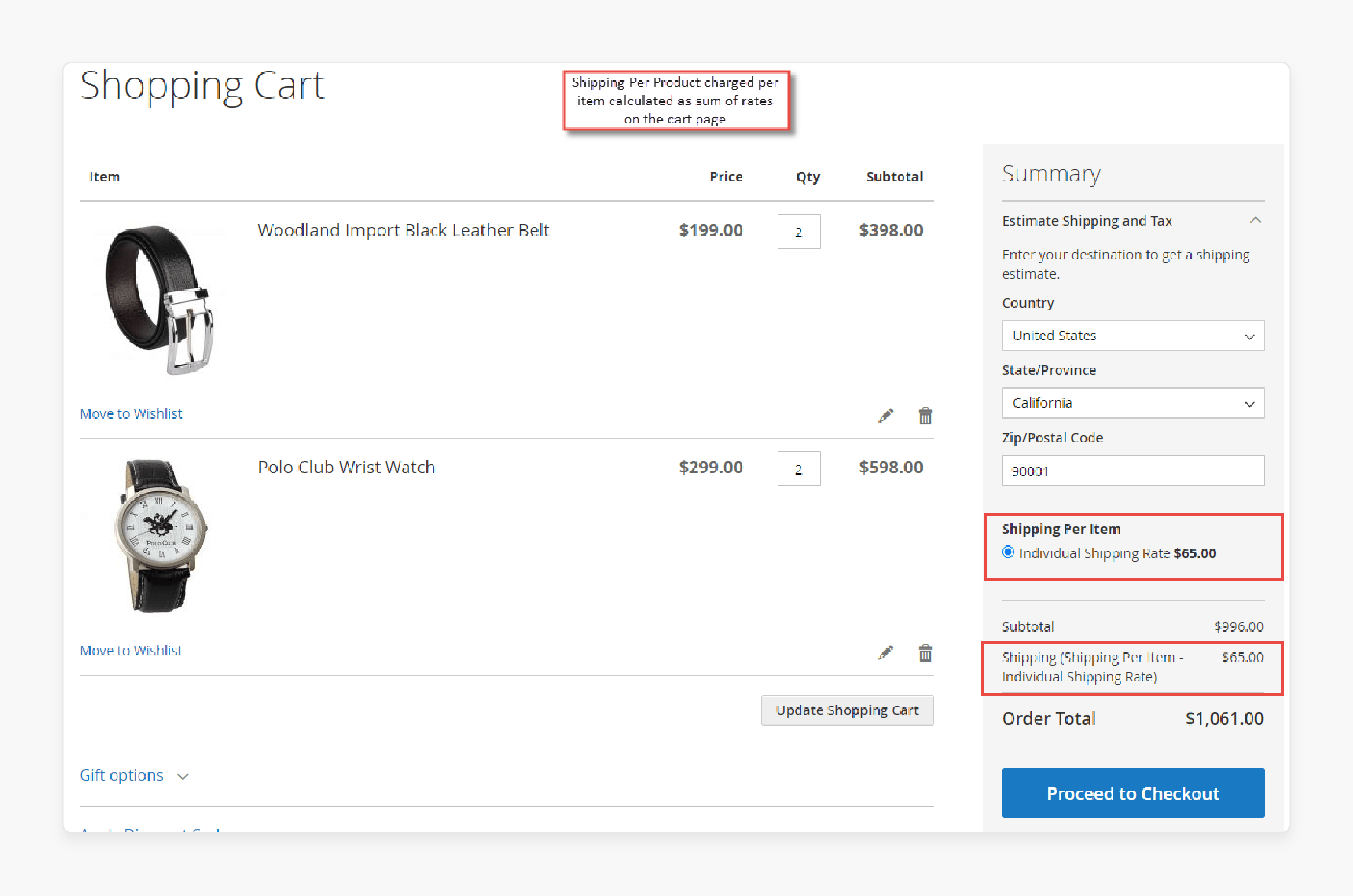This screenshot has height=896, width=1353.
Task: Click the Order Total value $1,061.00
Action: coord(1224,718)
